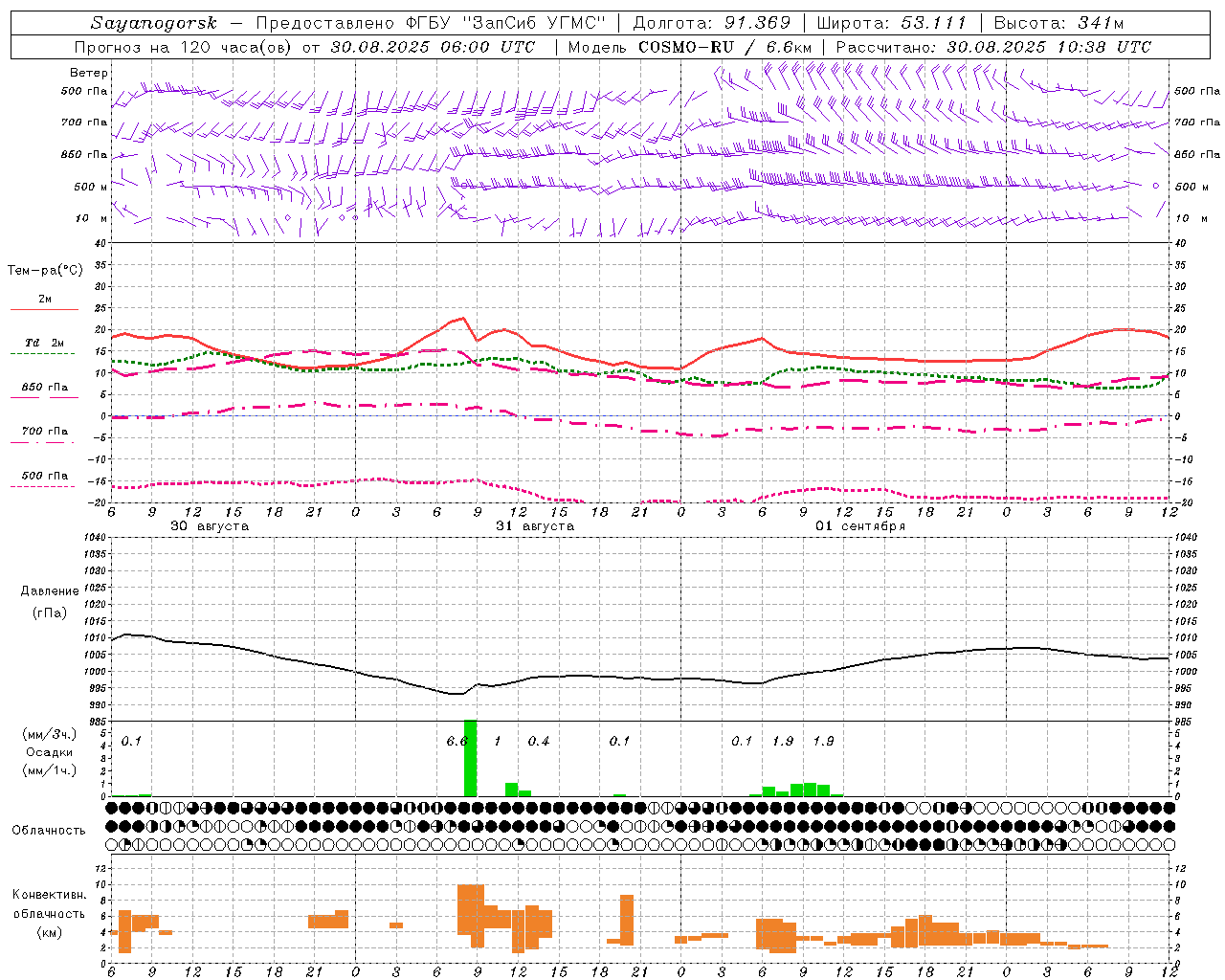Viewport: 1225px width, 980px height.
Task: Click the 'Ветер' wind panel label
Action: click(x=89, y=73)
